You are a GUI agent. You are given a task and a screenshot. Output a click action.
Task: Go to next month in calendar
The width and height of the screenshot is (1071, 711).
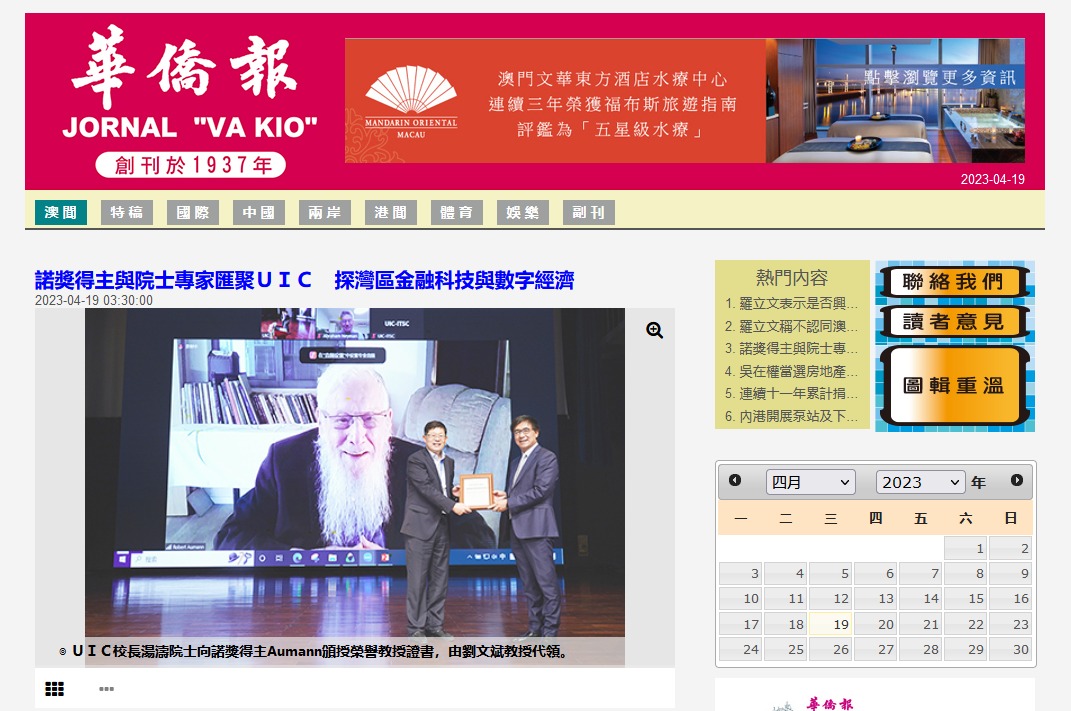click(1017, 481)
